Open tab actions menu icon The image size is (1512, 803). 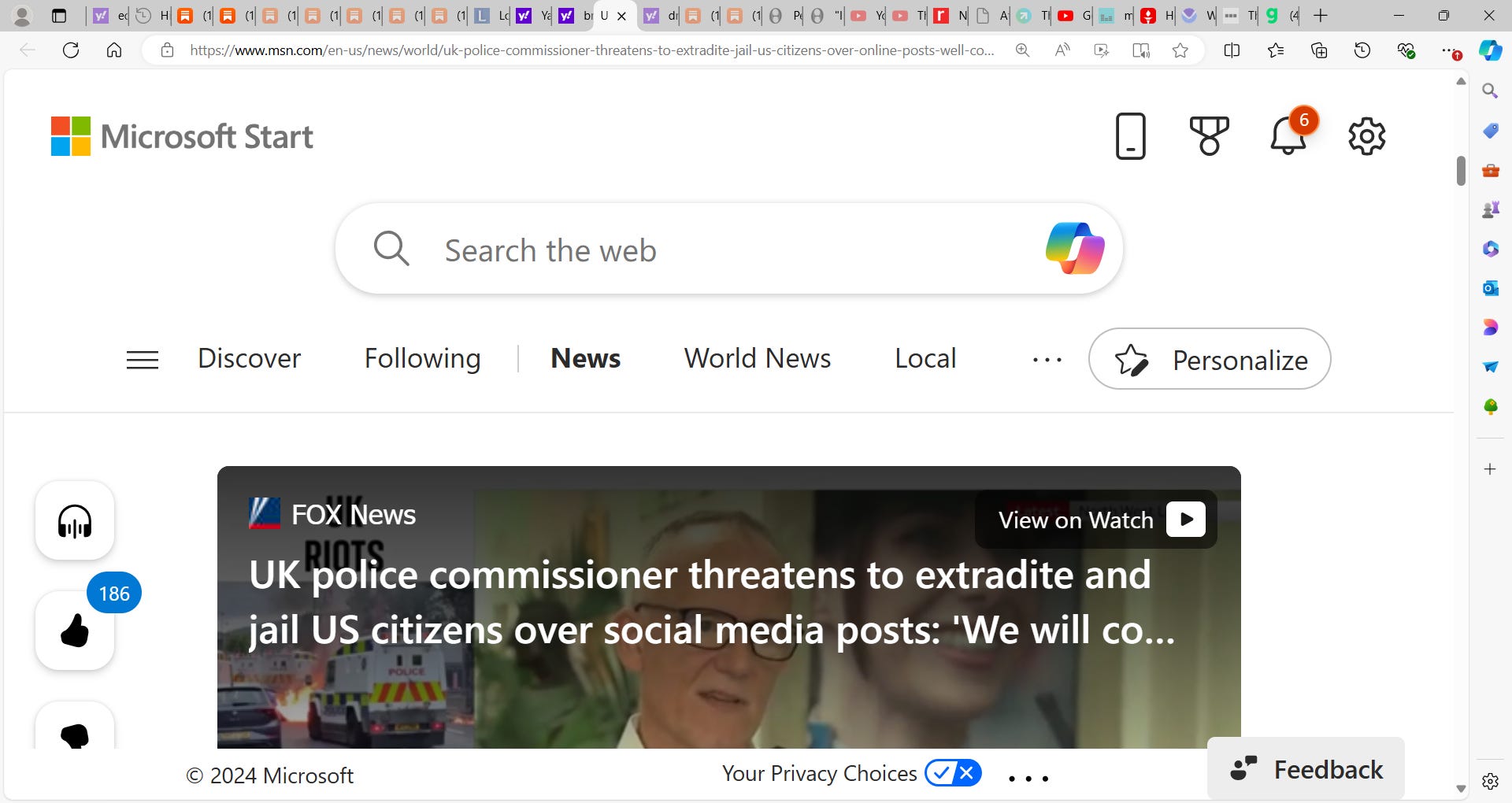click(x=59, y=15)
